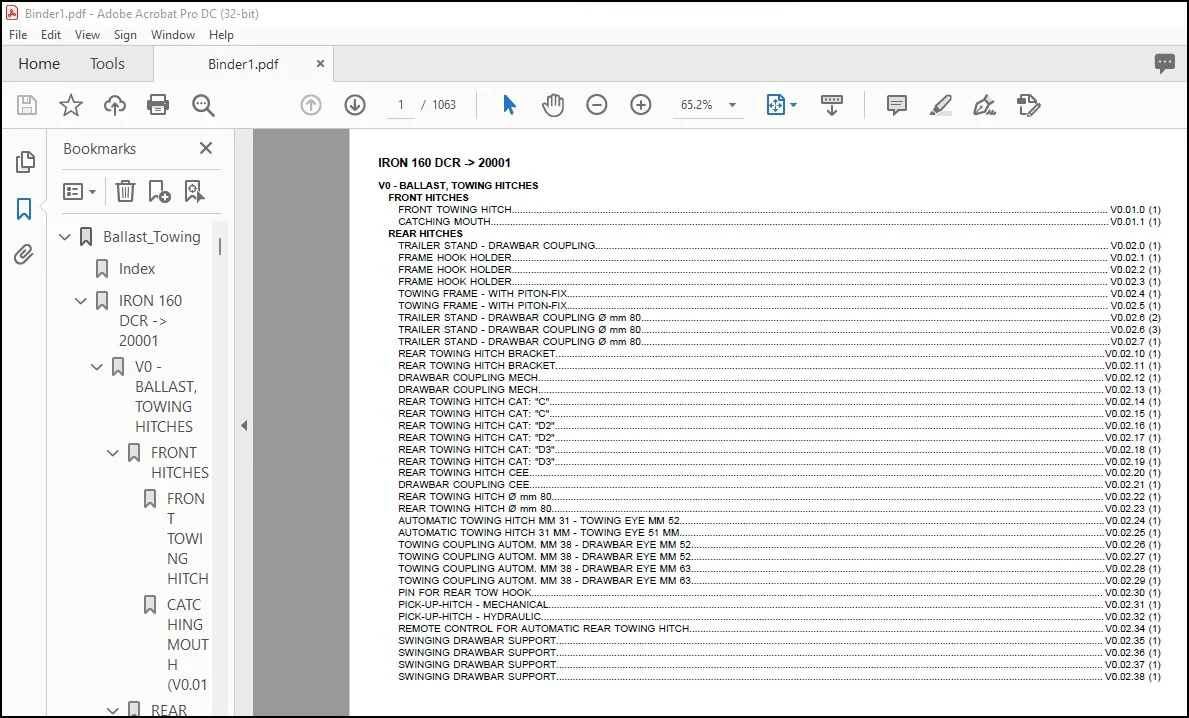Click the page number input field
Viewport: 1189px width, 718px height.
coord(400,105)
